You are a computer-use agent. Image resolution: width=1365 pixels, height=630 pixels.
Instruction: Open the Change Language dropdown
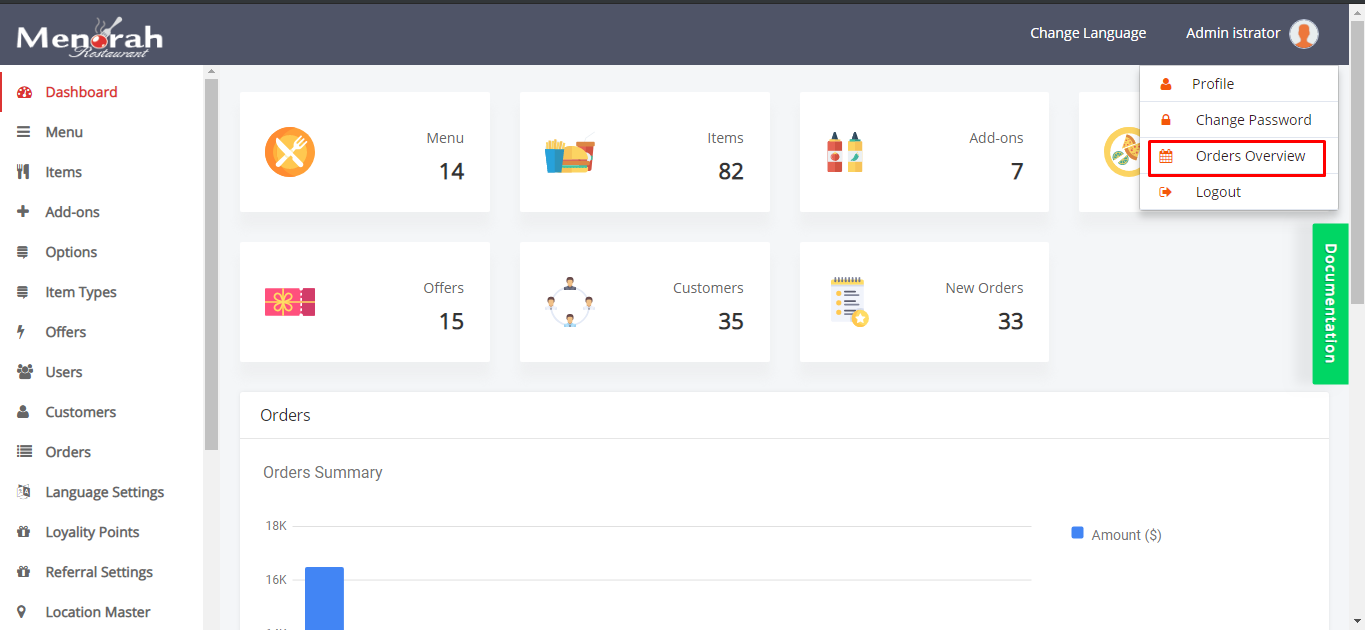pos(1088,33)
